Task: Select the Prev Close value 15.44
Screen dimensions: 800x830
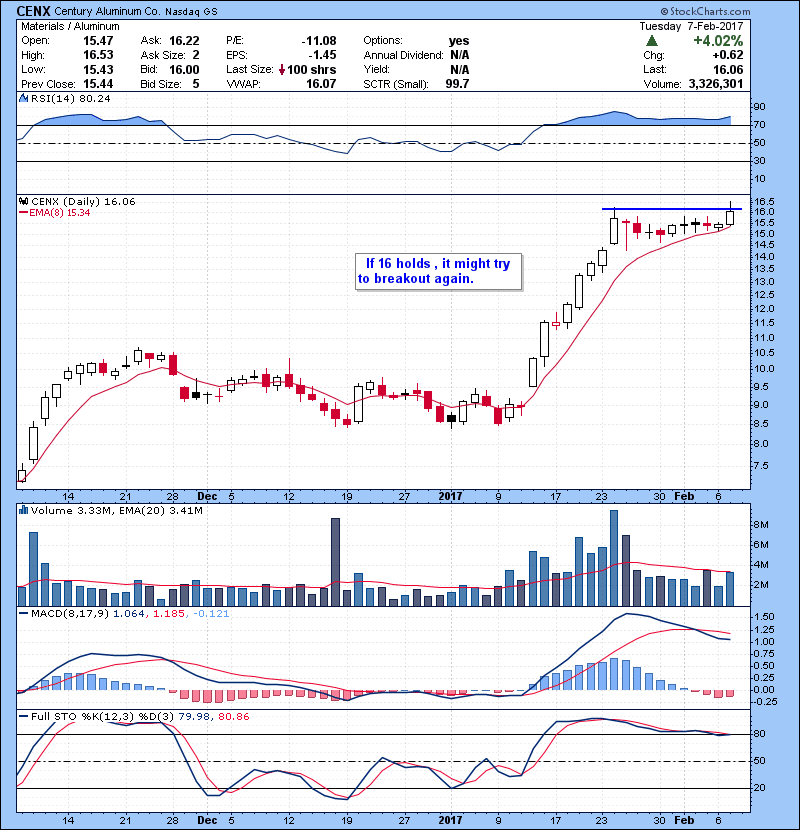Action: tap(98, 84)
